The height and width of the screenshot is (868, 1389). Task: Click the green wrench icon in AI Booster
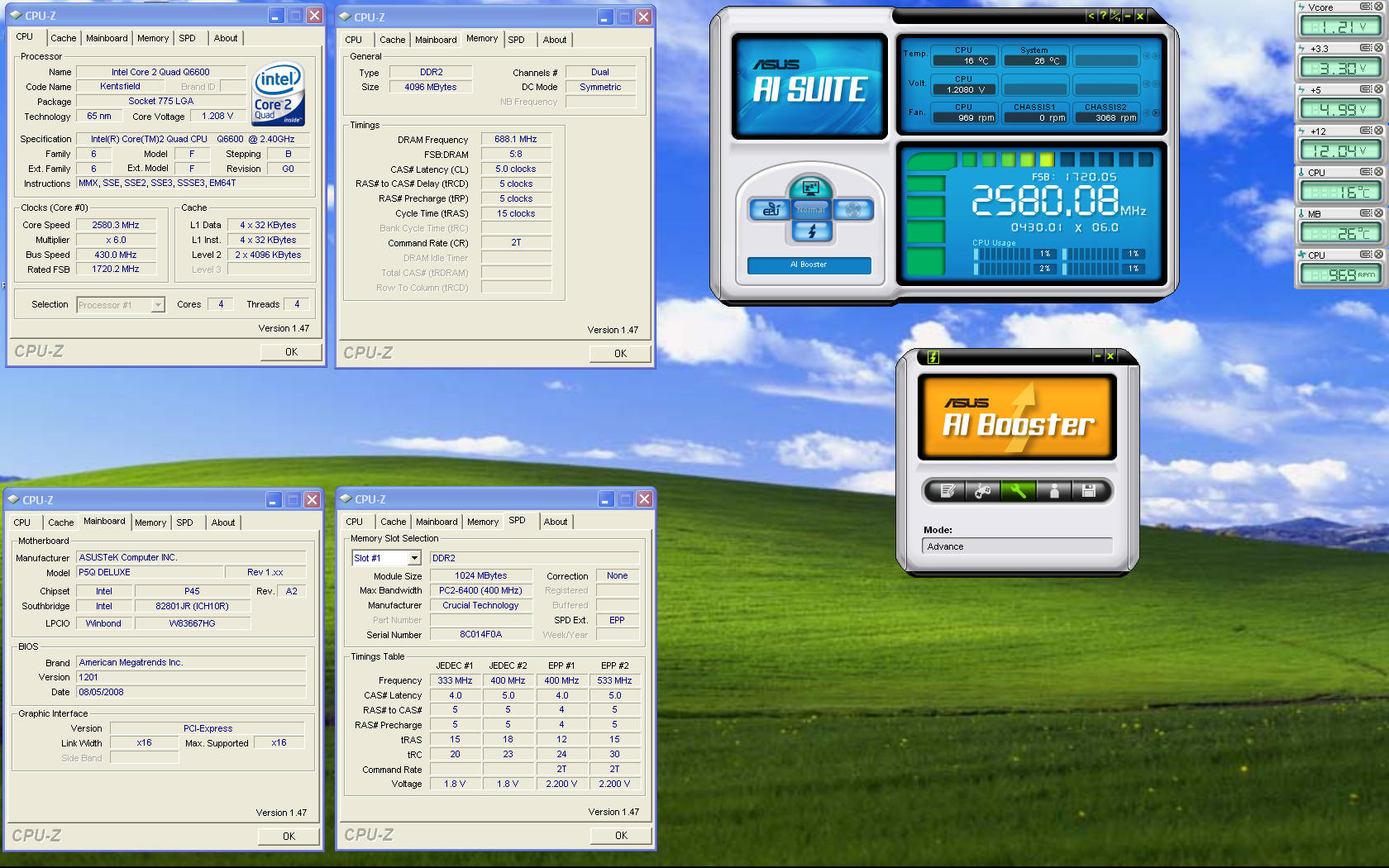1018,491
